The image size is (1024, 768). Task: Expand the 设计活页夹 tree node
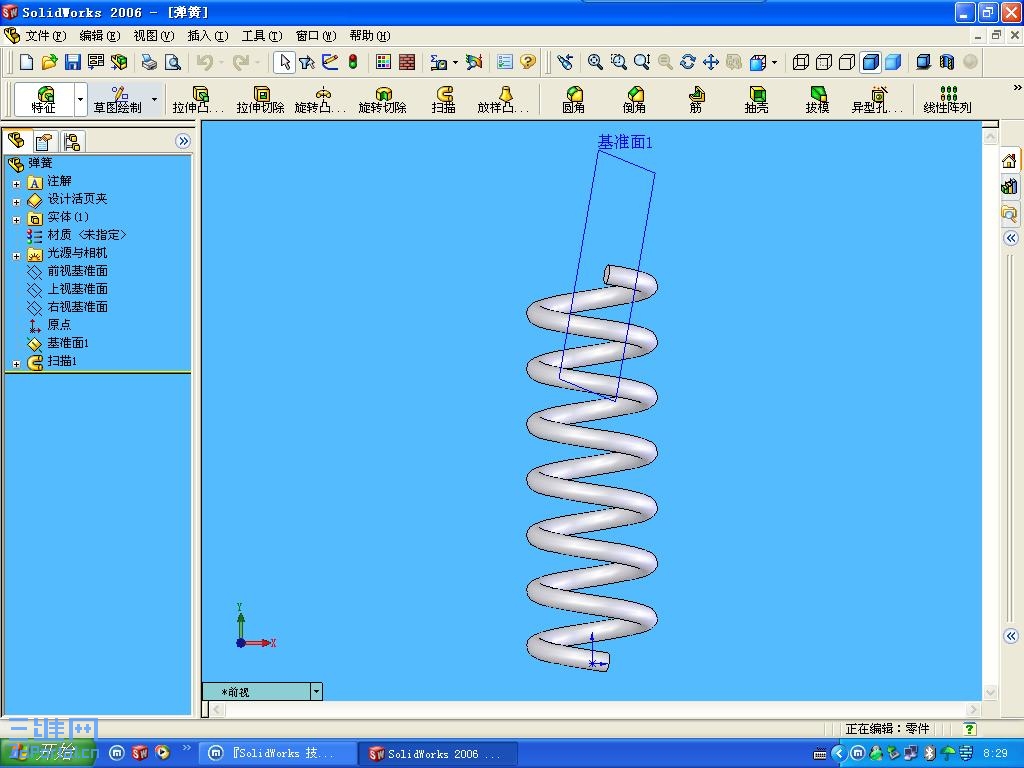16,202
